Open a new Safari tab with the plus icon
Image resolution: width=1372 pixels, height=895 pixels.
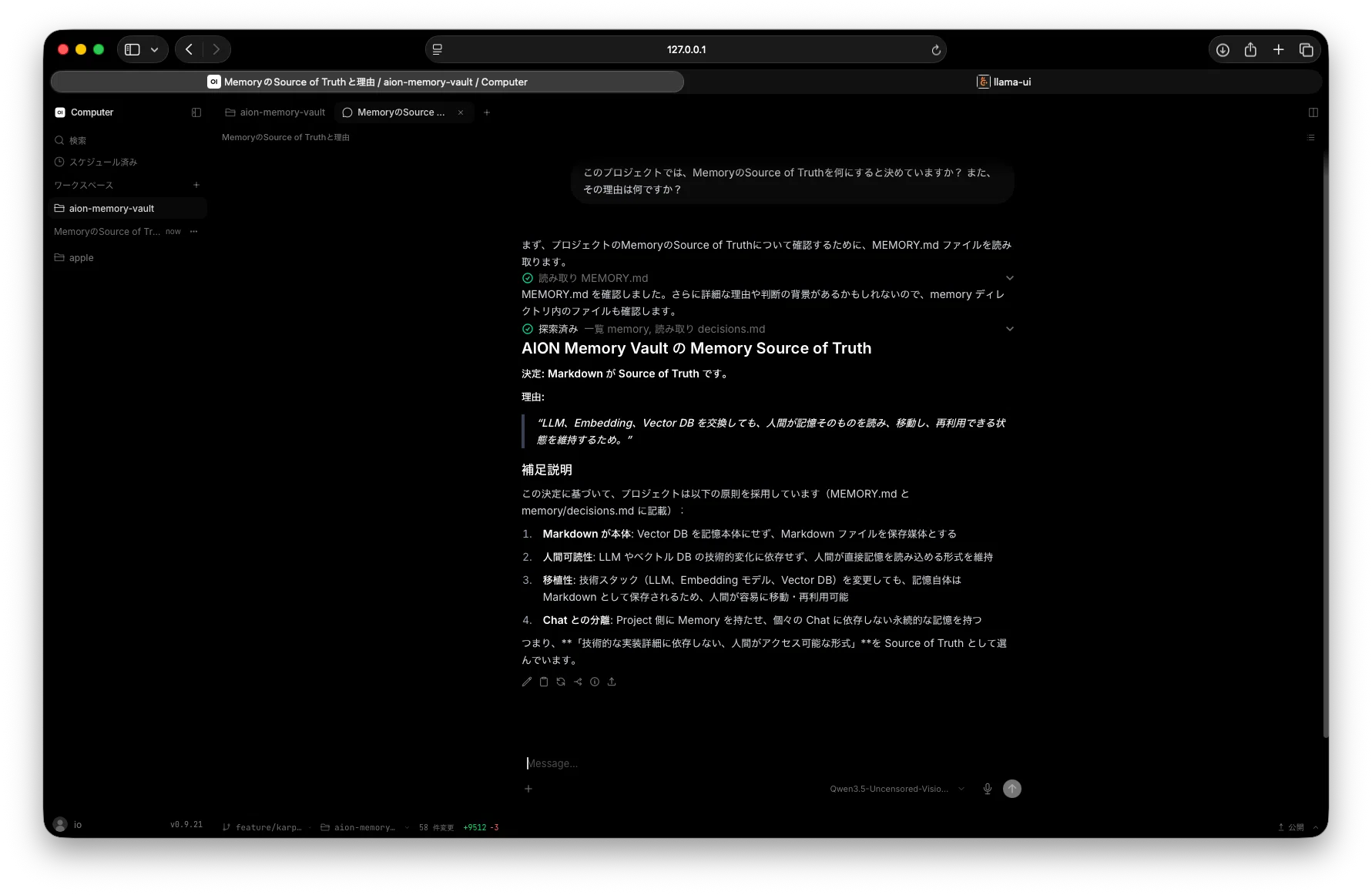coord(1279,49)
